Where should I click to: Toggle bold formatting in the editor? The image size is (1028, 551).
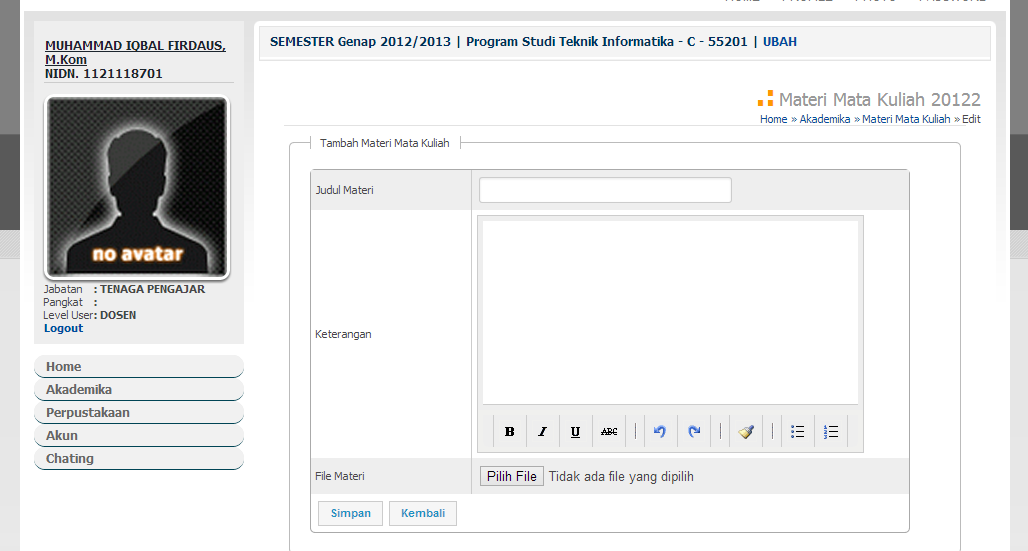[509, 432]
